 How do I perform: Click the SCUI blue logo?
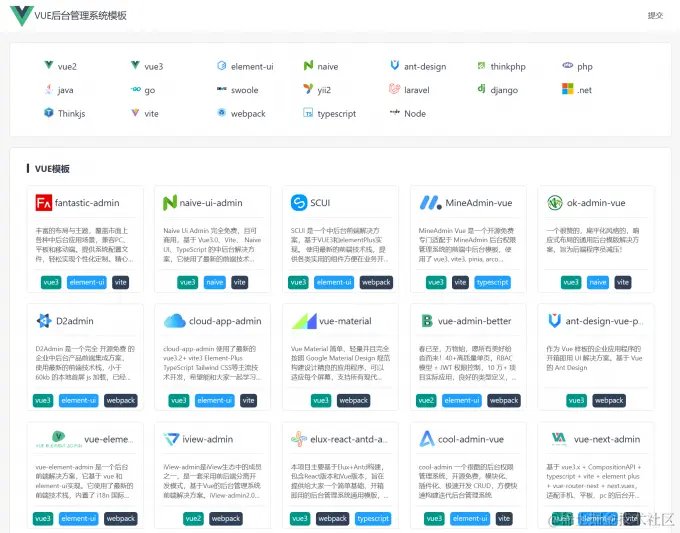point(299,203)
